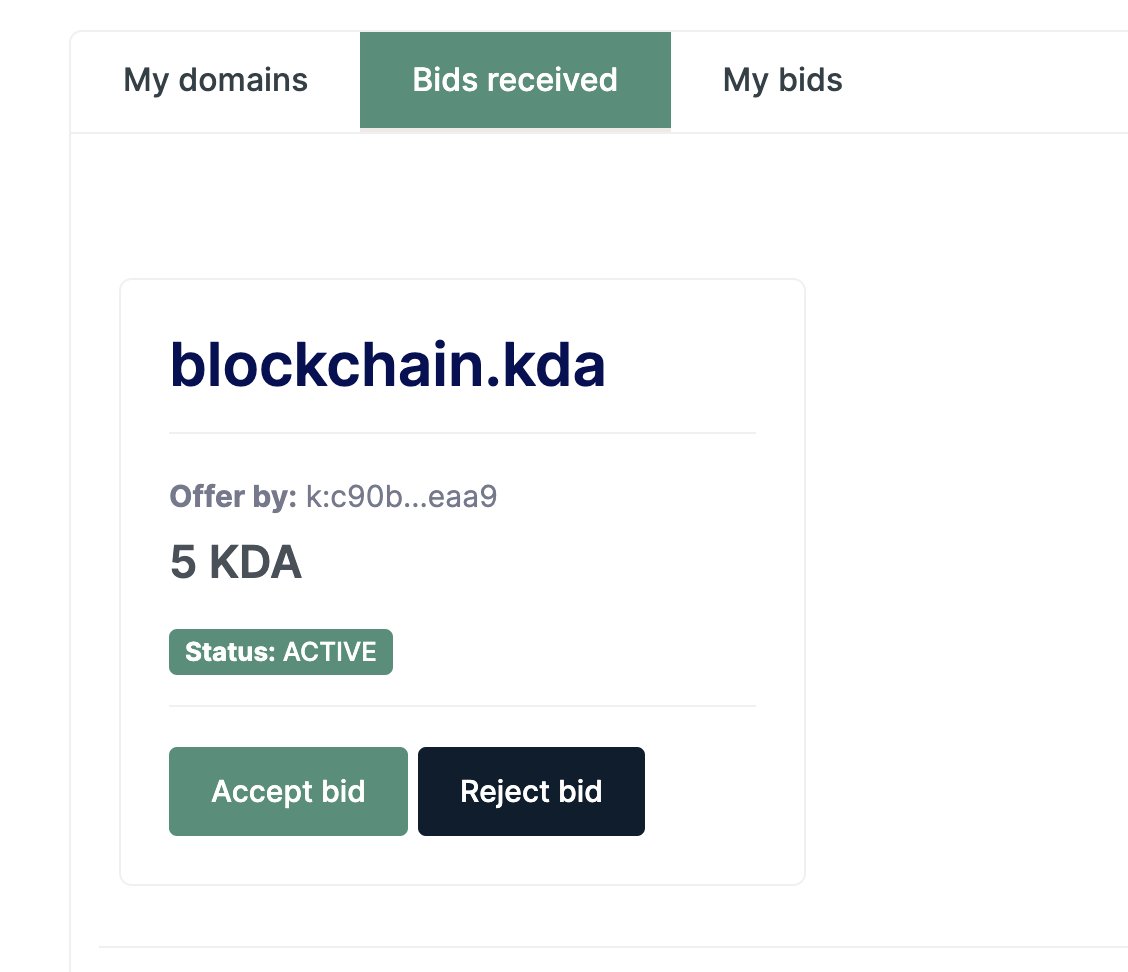Click the divider line above the bid buttons
The height and width of the screenshot is (972, 1128).
(x=462, y=706)
